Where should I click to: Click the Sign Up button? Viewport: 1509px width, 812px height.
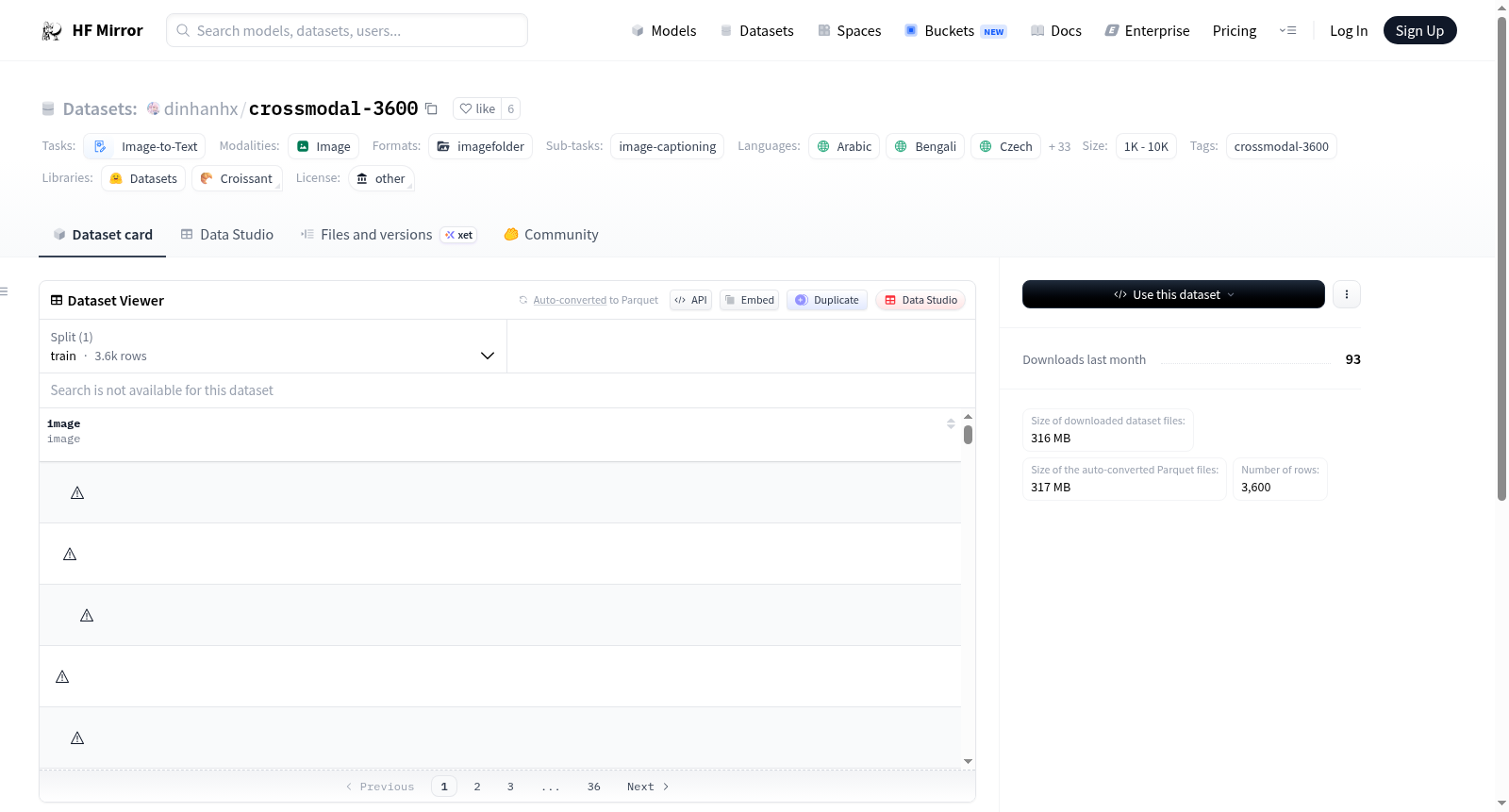1419,30
